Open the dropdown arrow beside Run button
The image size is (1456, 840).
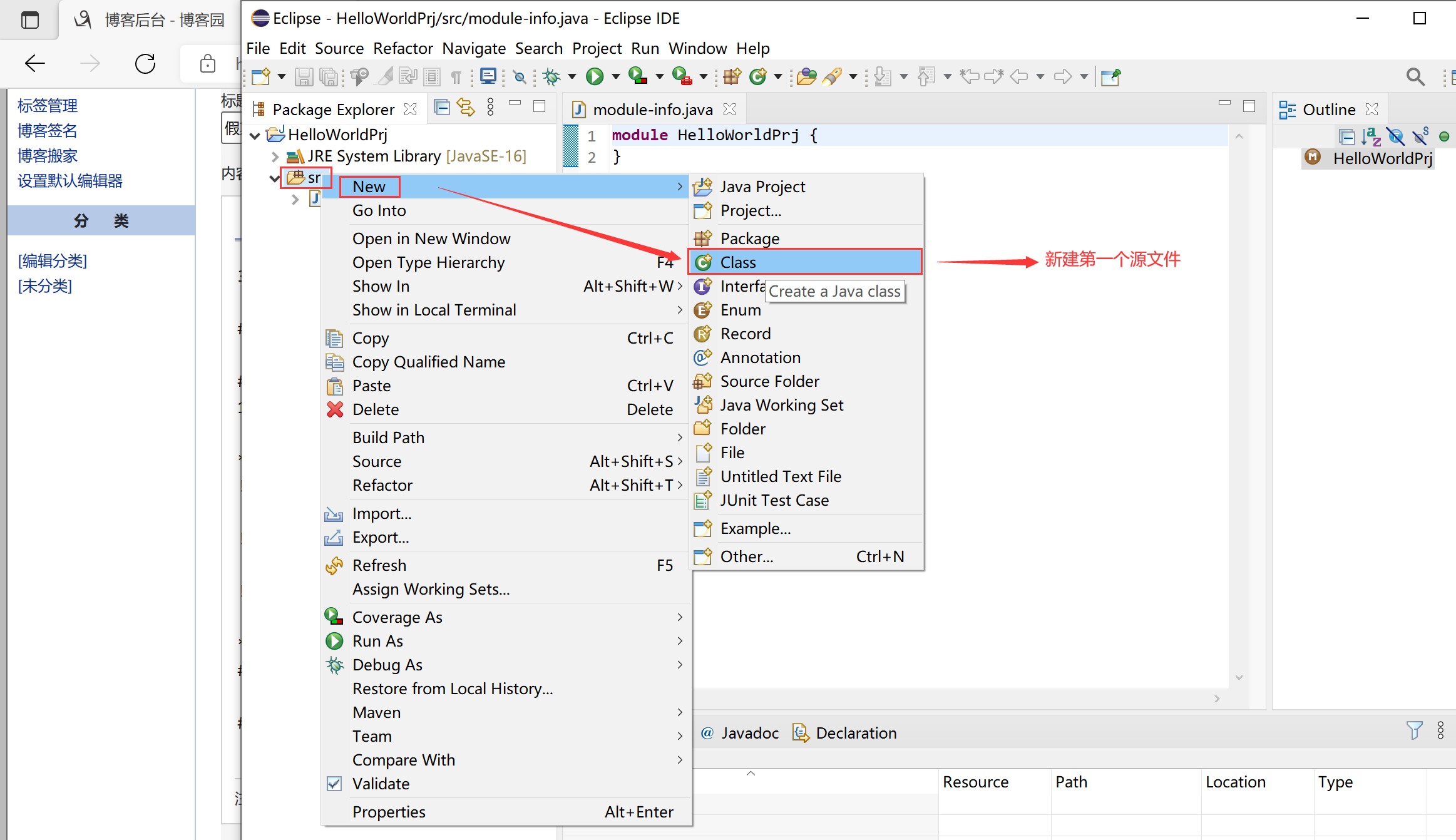pos(616,76)
